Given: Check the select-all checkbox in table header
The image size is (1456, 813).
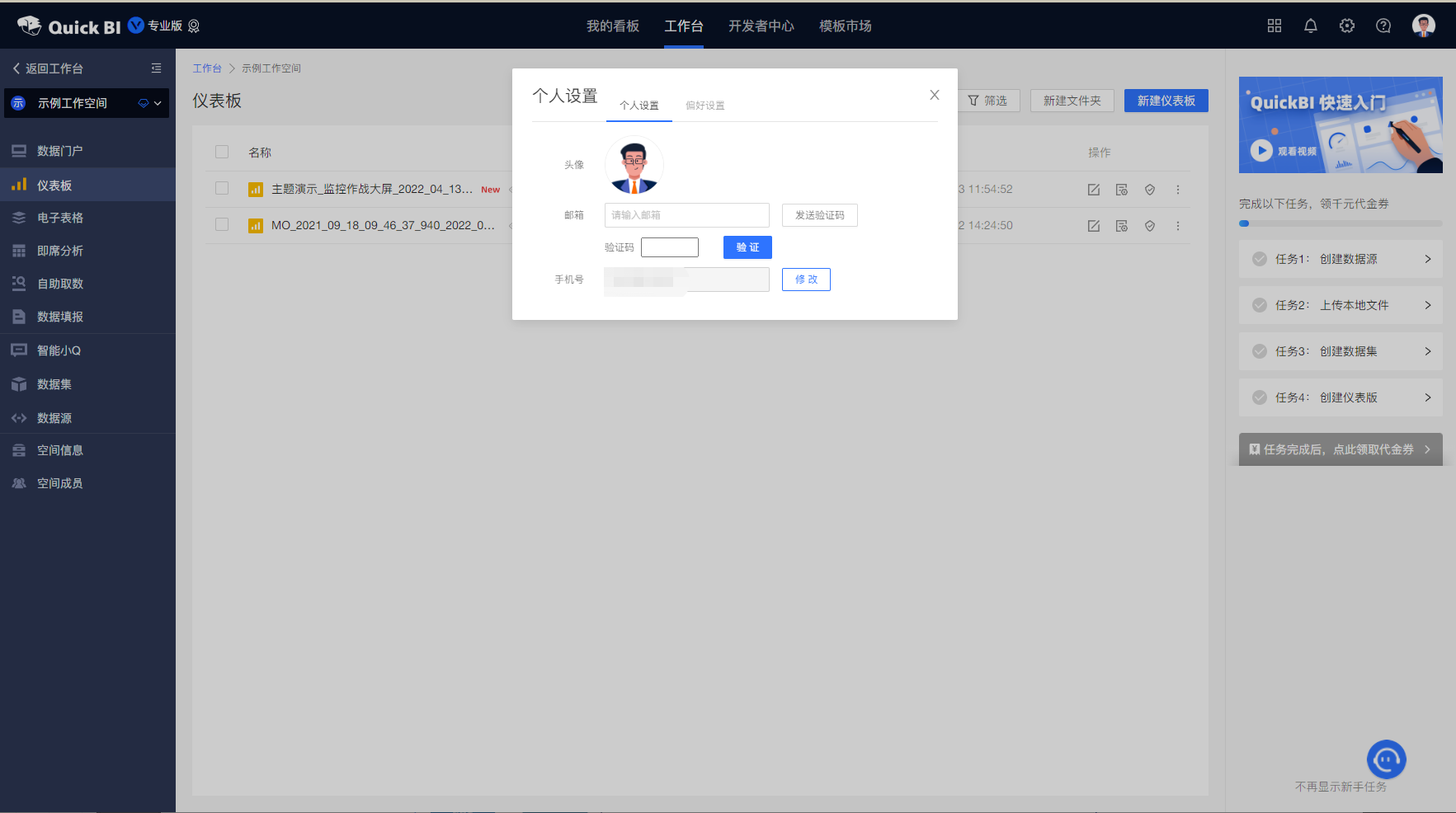Looking at the screenshot, I should pyautogui.click(x=222, y=152).
